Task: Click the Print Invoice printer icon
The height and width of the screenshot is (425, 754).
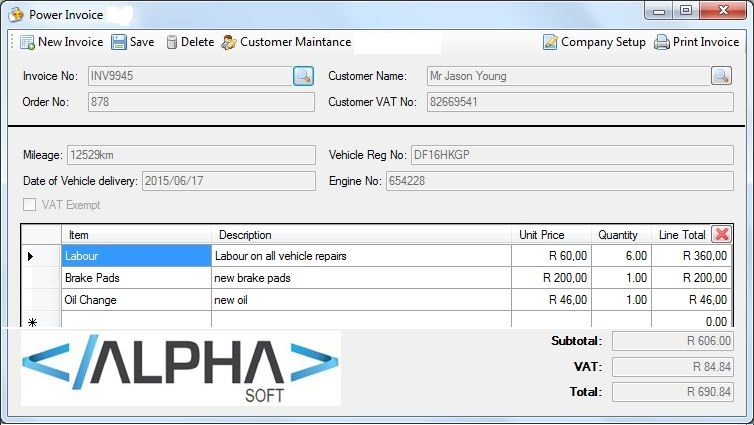Action: 662,42
